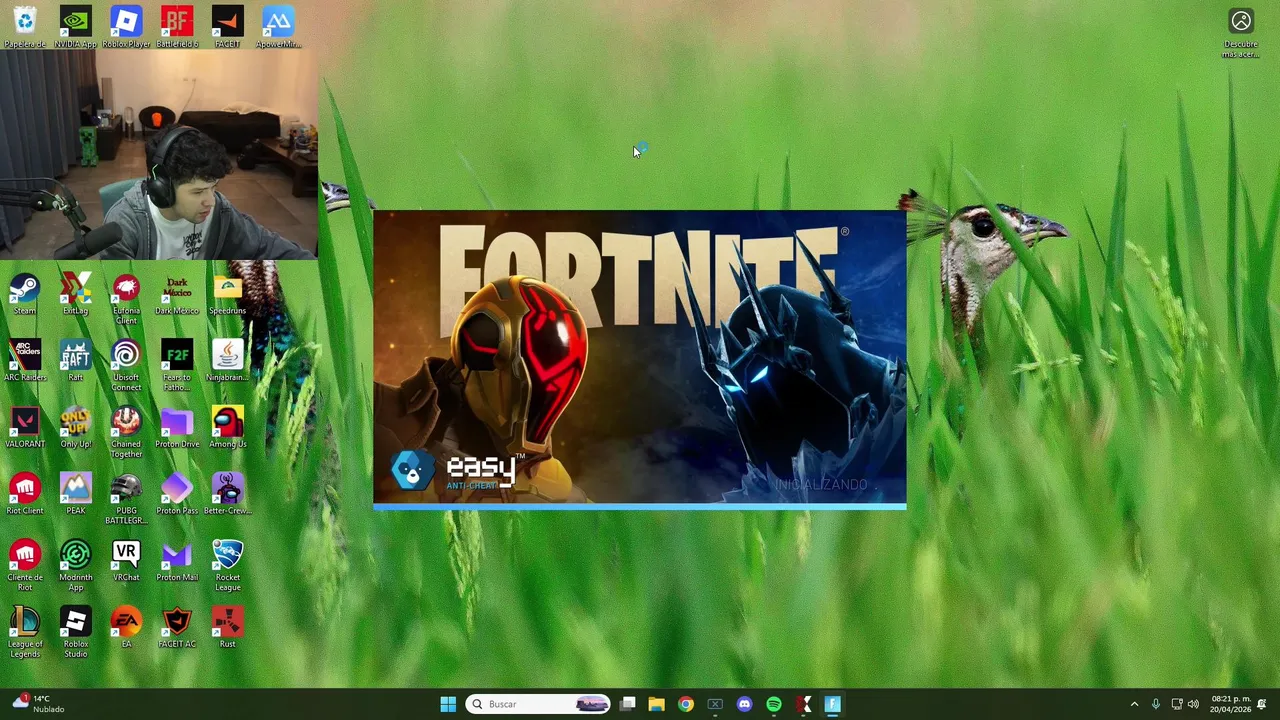Screen dimensions: 1280x720
Task: Open the FACEIT shortcut in the top row
Action: pyautogui.click(x=227, y=27)
